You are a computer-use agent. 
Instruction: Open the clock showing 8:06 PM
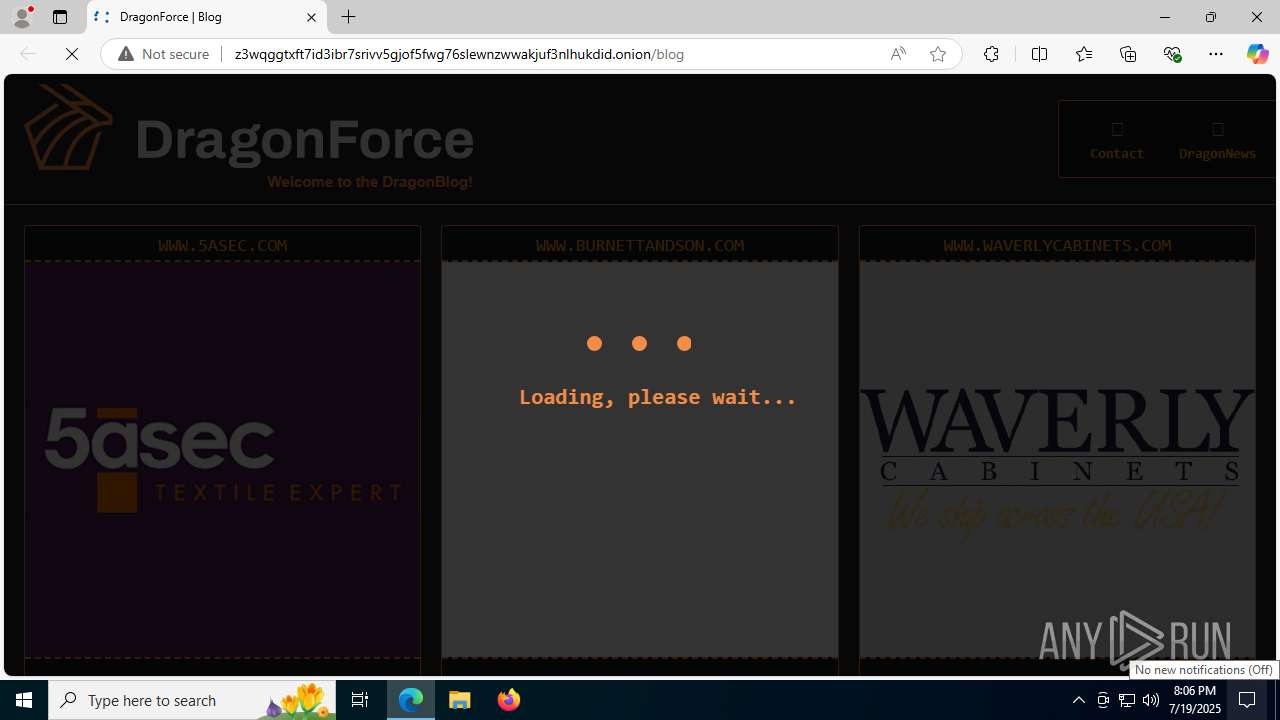(x=1195, y=700)
